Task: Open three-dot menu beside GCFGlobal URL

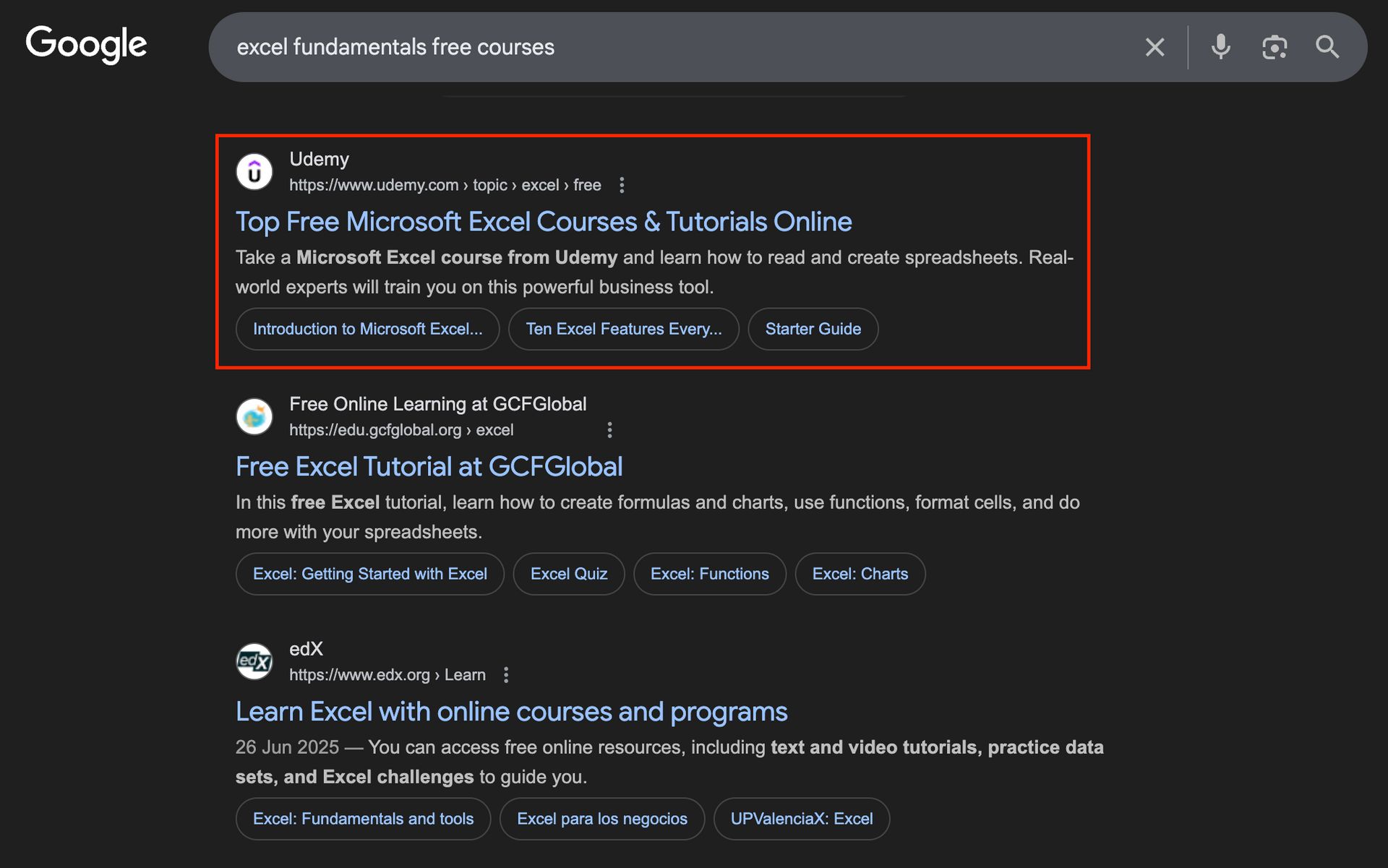Action: 609,431
